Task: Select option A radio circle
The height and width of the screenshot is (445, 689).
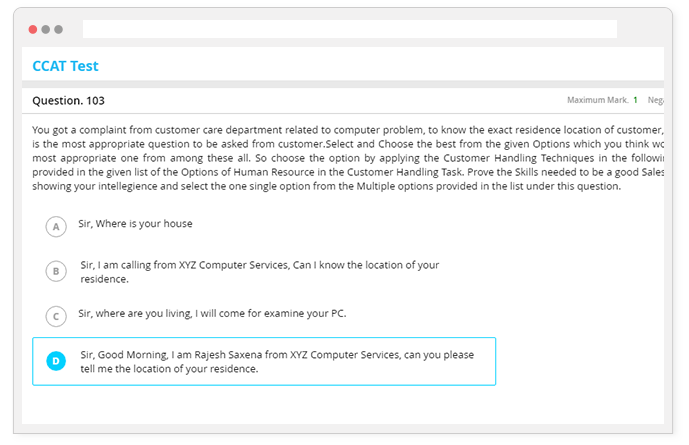Action: (x=56, y=227)
